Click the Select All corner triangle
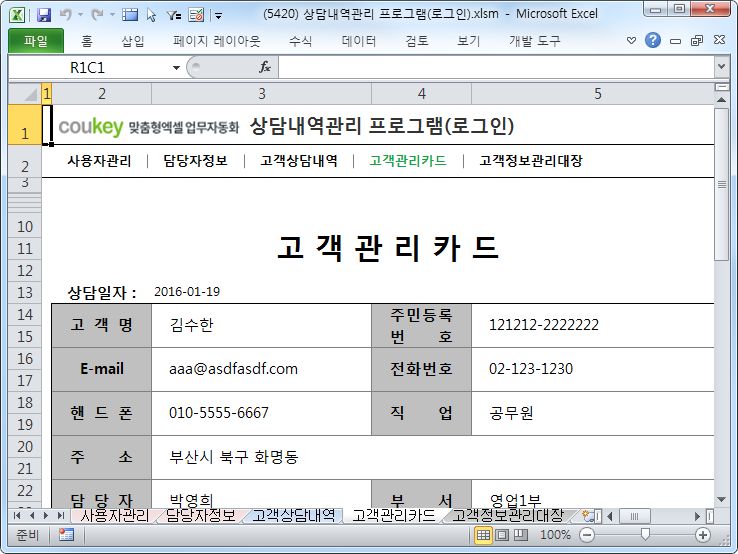This screenshot has height=554, width=738. coord(25,94)
